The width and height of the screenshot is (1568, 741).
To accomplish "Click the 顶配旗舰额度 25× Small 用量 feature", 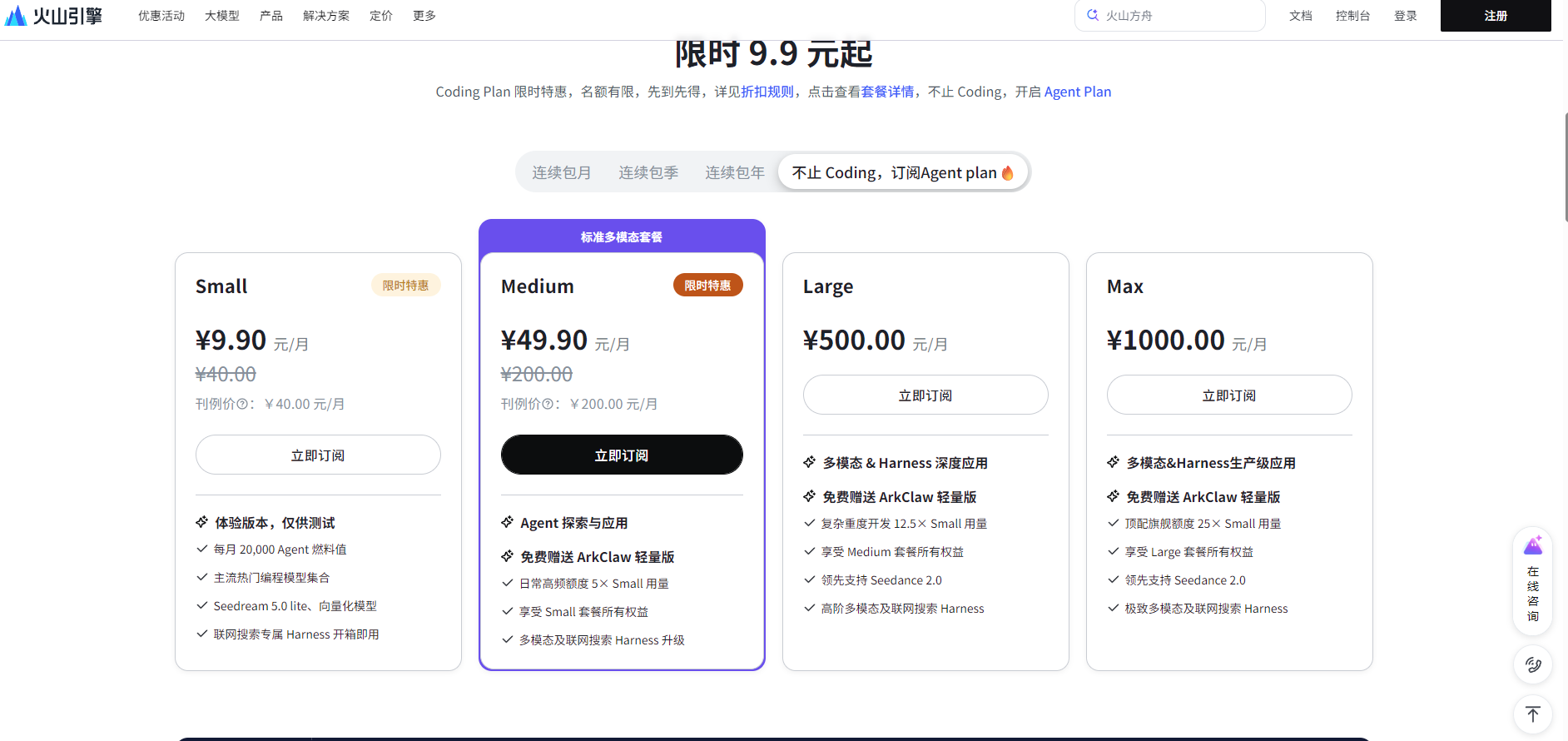I will [1203, 524].
